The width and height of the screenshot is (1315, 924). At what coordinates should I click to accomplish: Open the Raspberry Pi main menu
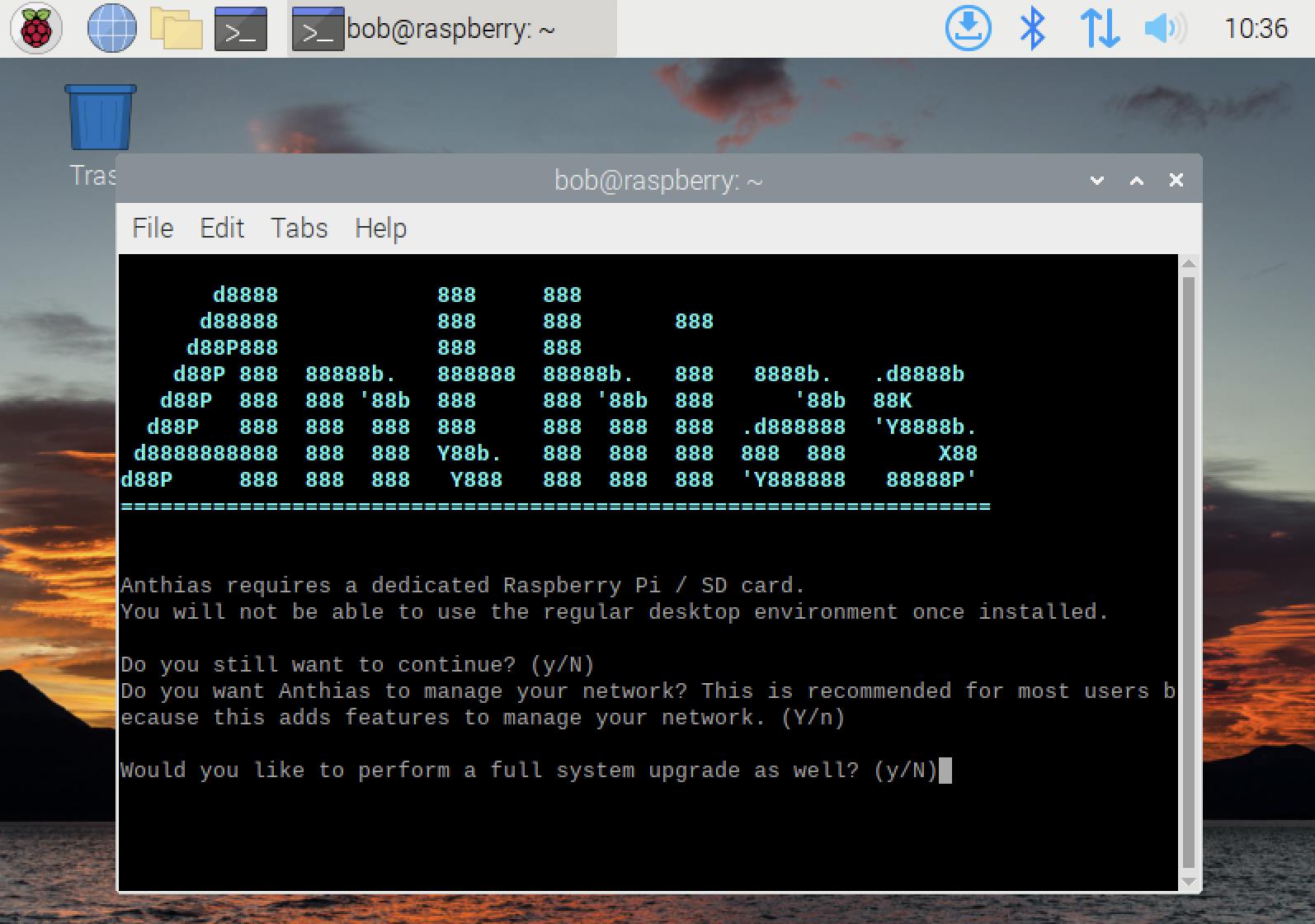point(35,29)
